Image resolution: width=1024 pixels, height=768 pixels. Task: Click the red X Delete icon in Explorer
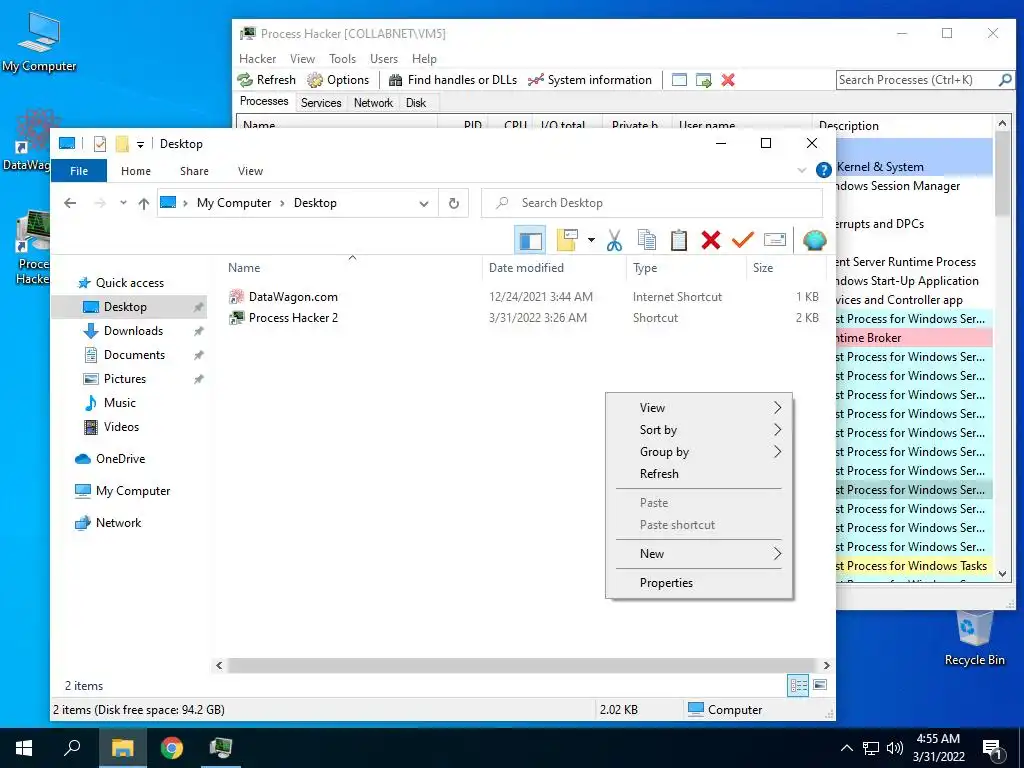click(x=711, y=240)
